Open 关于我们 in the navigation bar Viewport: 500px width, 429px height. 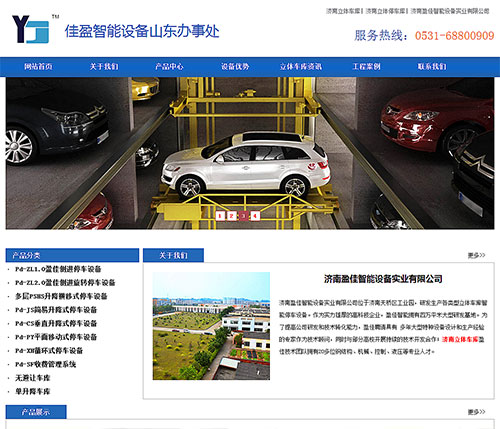104,67
